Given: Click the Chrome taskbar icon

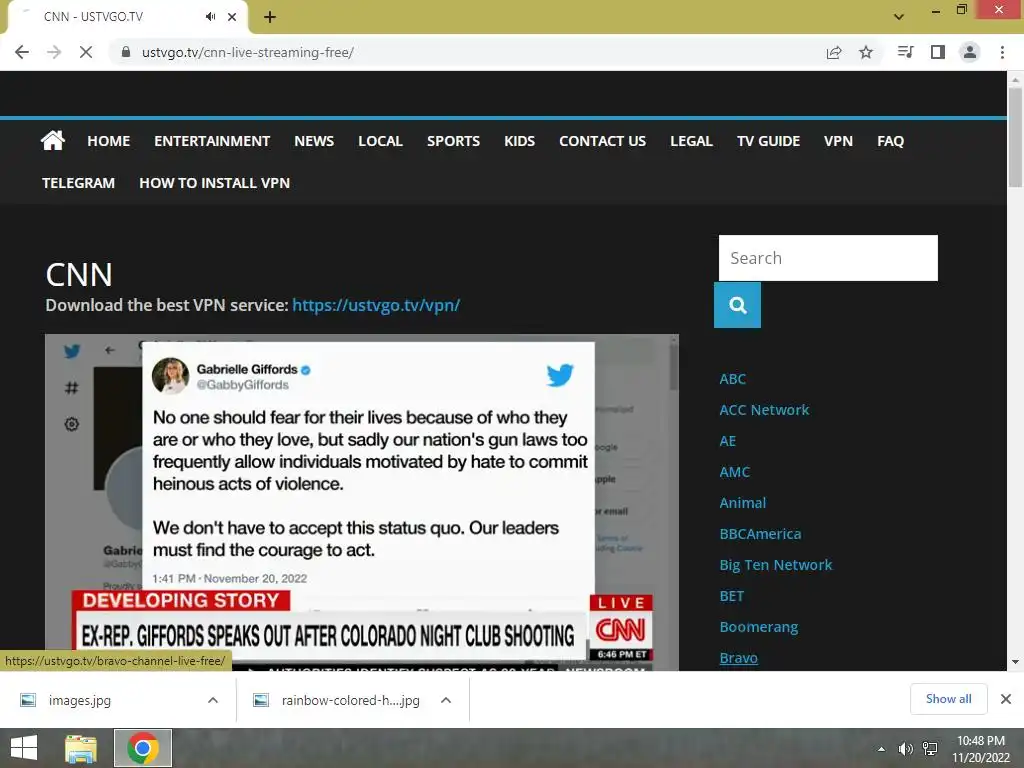Looking at the screenshot, I should click(x=143, y=748).
